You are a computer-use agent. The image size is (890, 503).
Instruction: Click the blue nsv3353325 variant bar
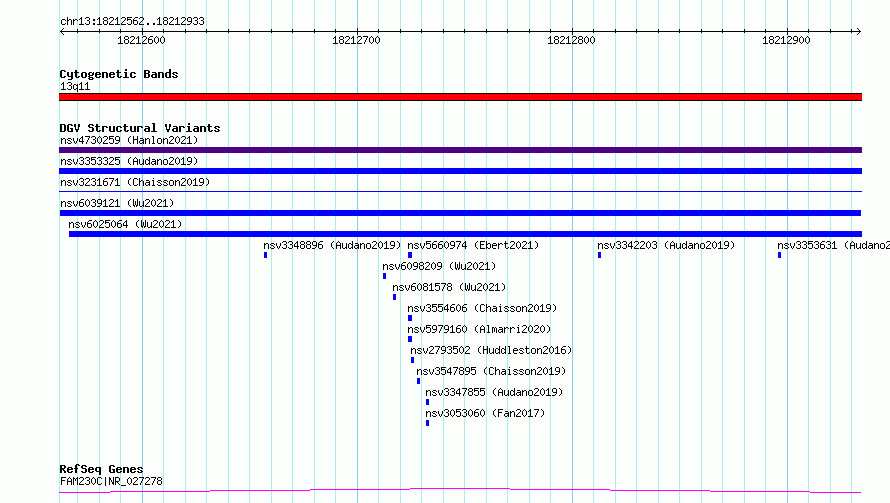tap(460, 171)
